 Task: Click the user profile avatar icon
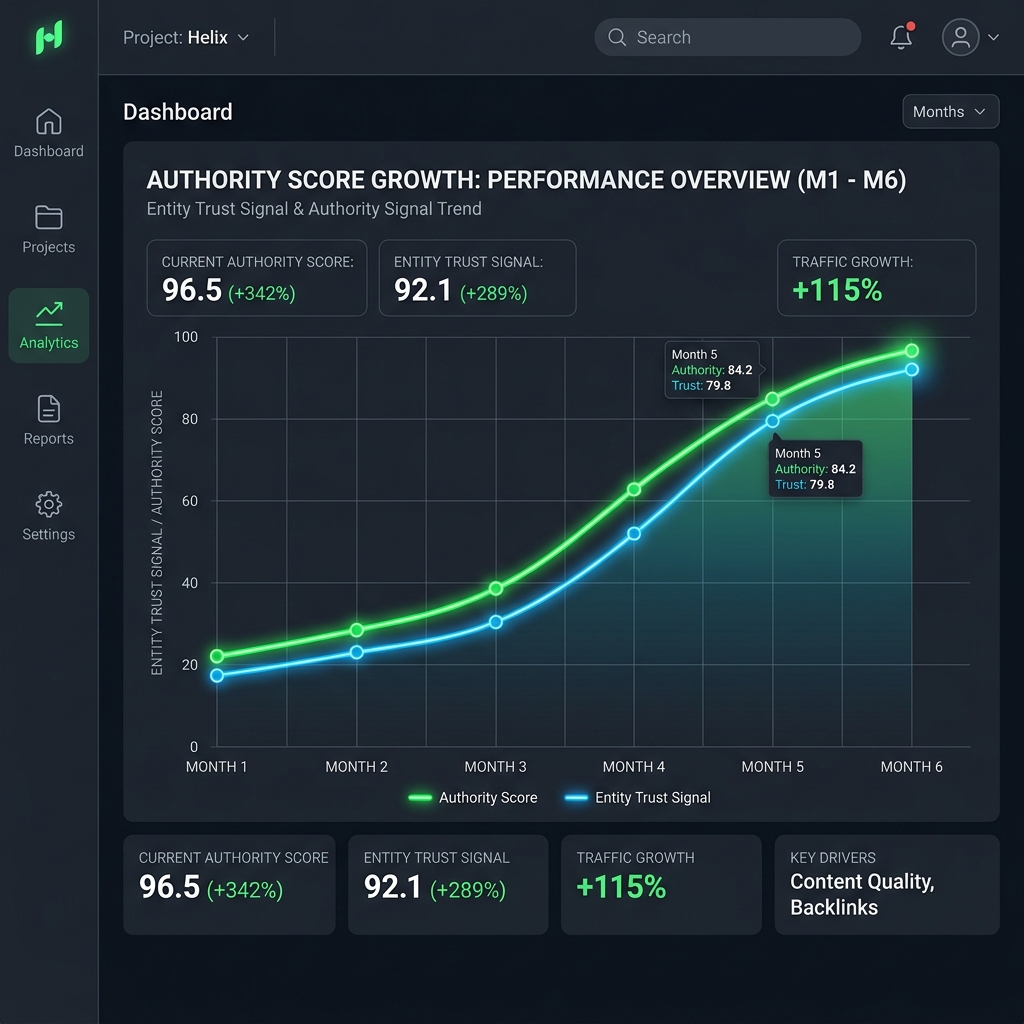[x=960, y=37]
